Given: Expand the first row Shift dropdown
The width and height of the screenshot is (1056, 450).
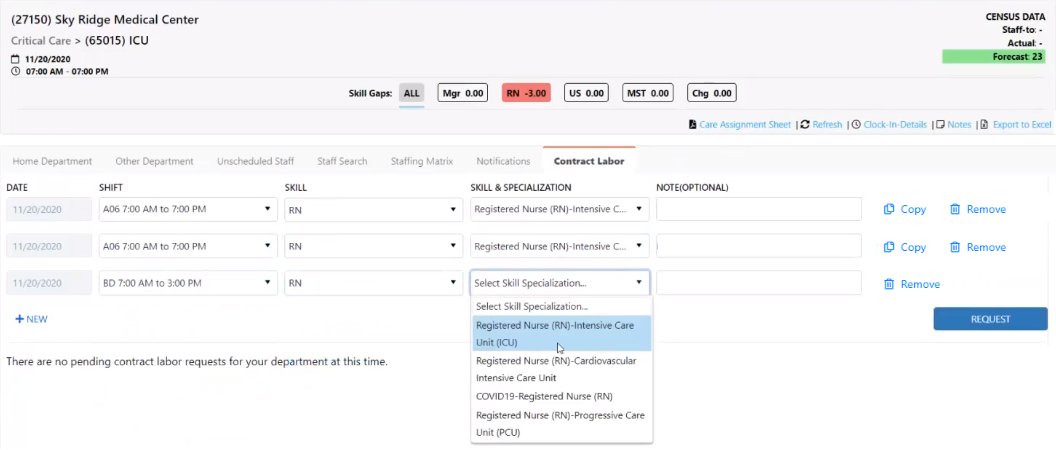Looking at the screenshot, I should (188, 210).
